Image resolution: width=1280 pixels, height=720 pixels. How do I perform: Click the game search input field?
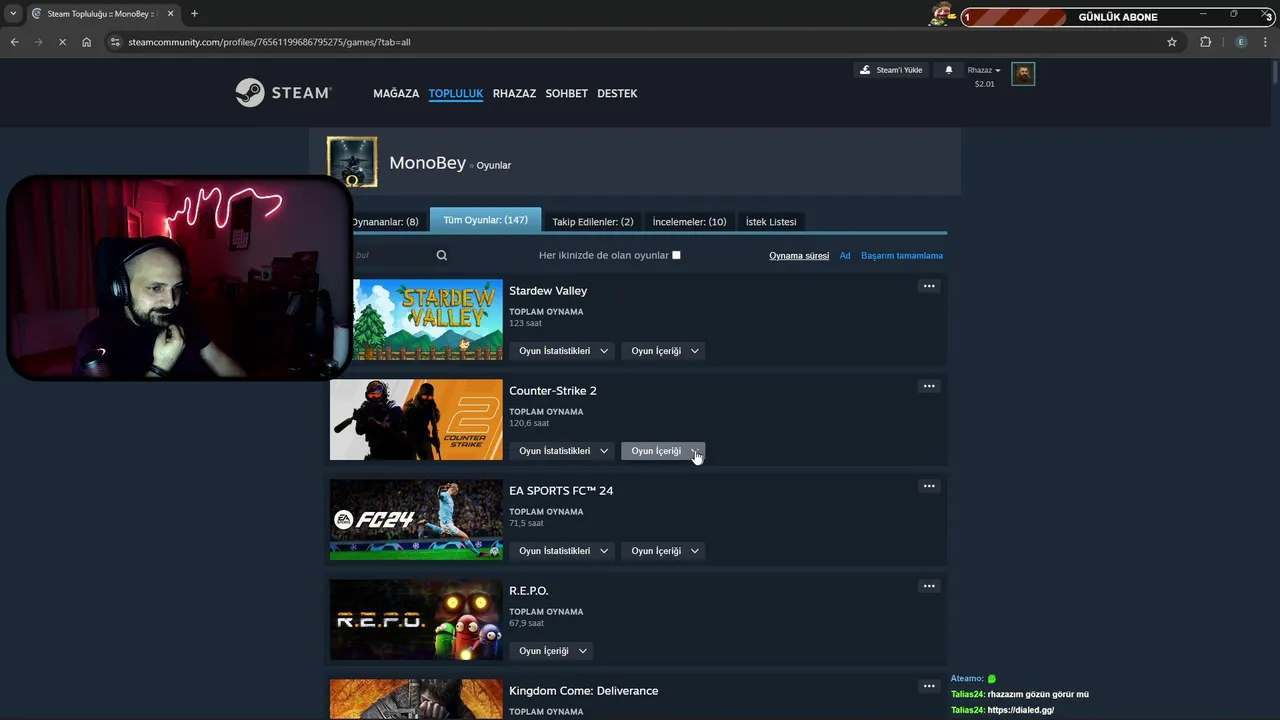pyautogui.click(x=393, y=255)
